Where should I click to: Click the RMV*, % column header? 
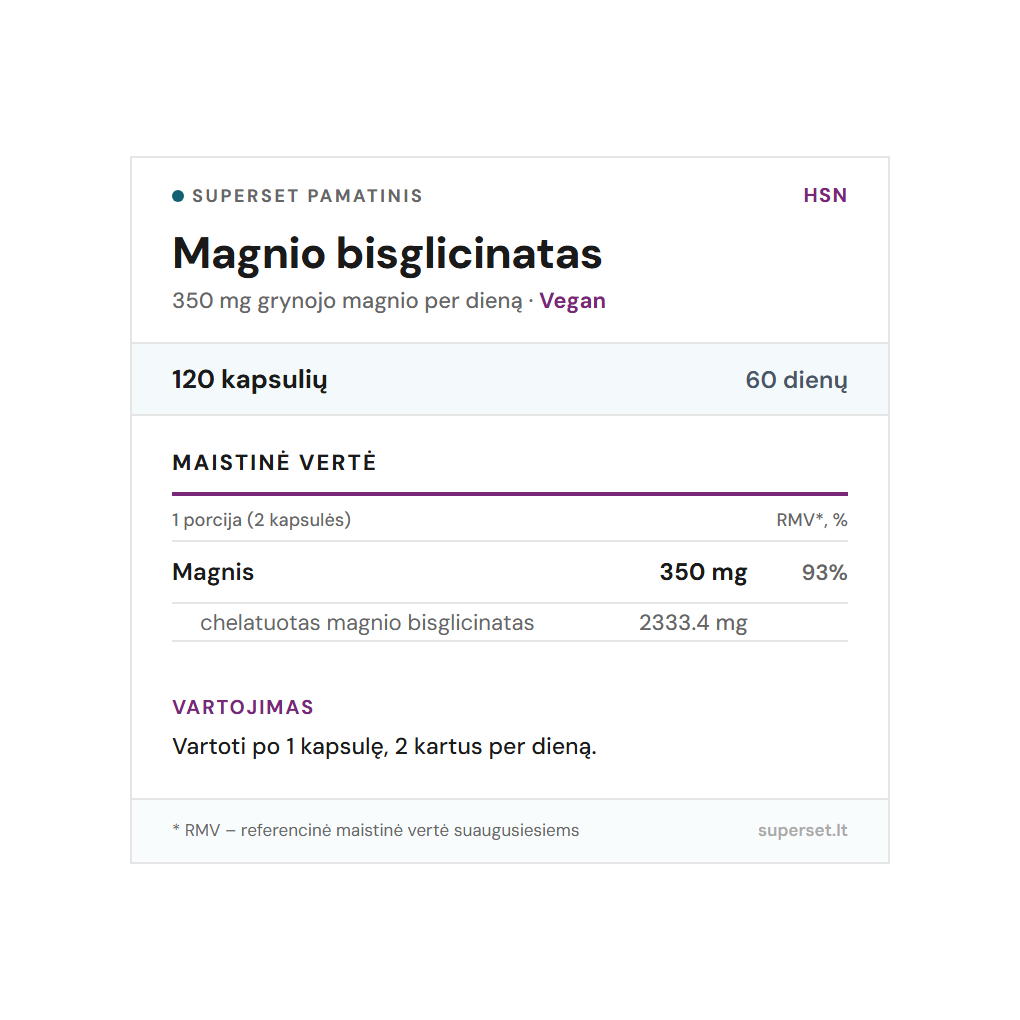pyautogui.click(x=811, y=520)
